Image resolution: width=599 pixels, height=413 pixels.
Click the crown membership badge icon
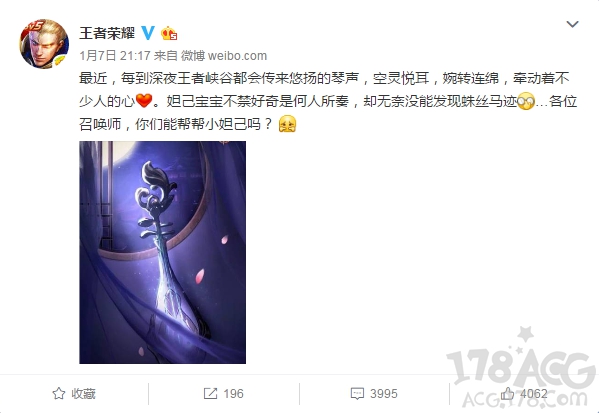[x=169, y=34]
